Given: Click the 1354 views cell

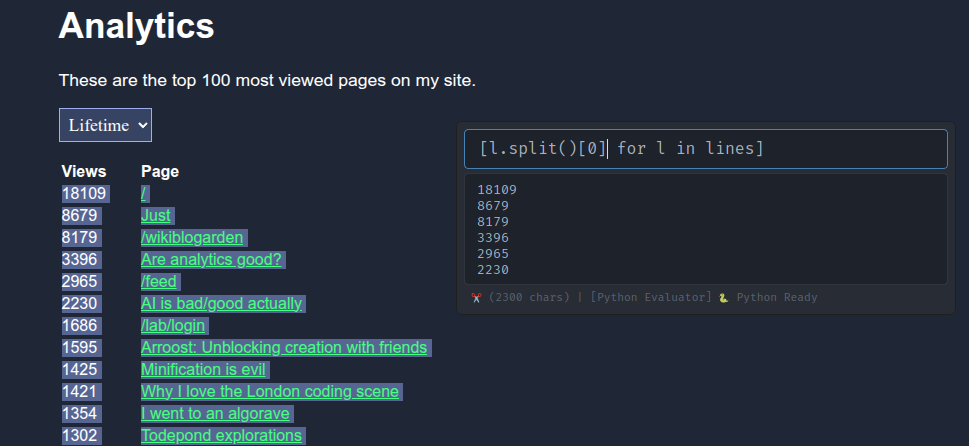Looking at the screenshot, I should tap(80, 413).
